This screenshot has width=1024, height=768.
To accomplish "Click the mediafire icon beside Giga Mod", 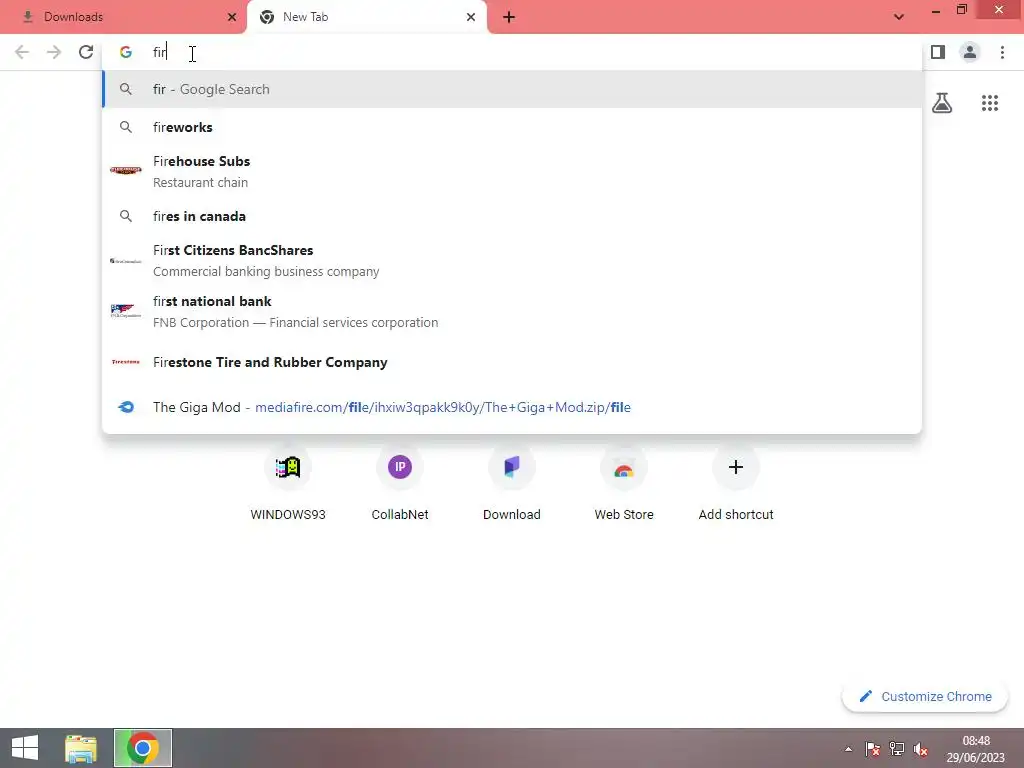I will click(126, 407).
